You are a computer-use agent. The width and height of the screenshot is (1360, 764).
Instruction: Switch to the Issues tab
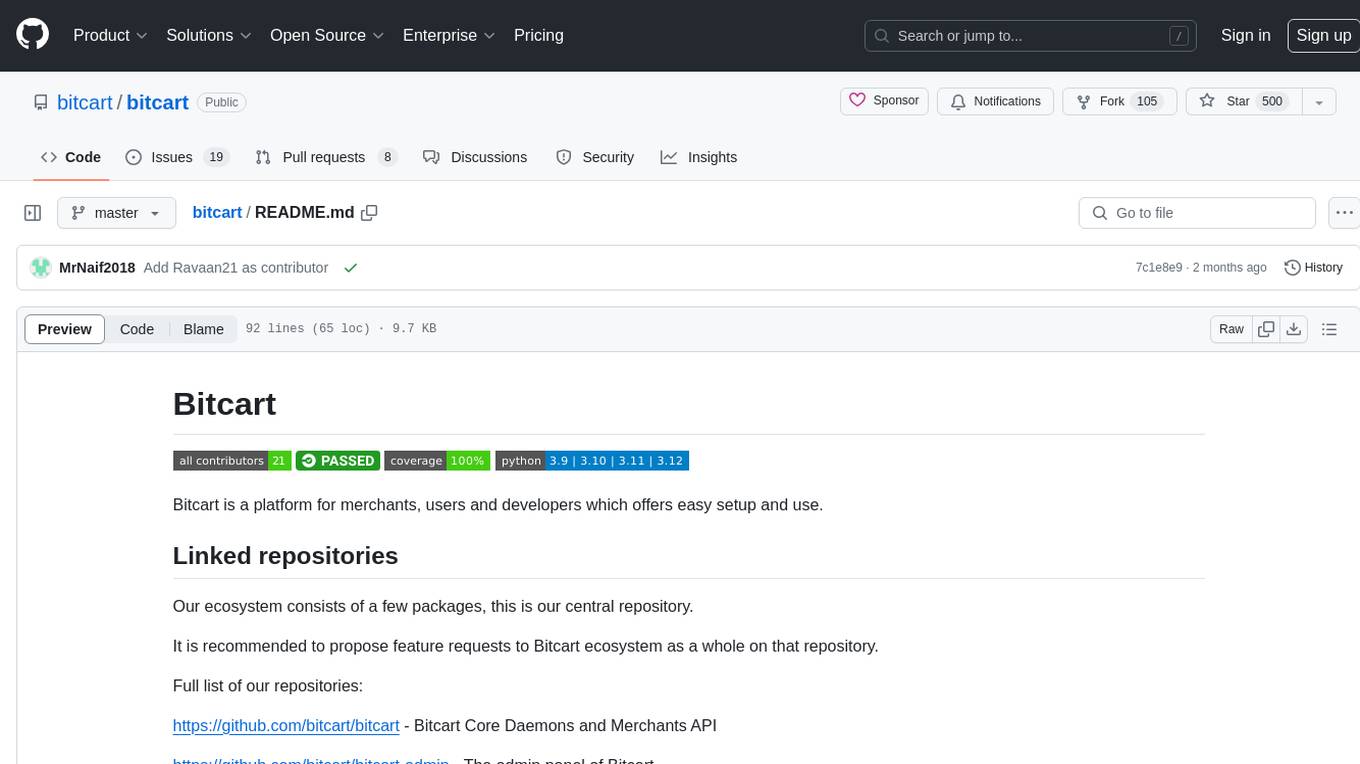[176, 157]
